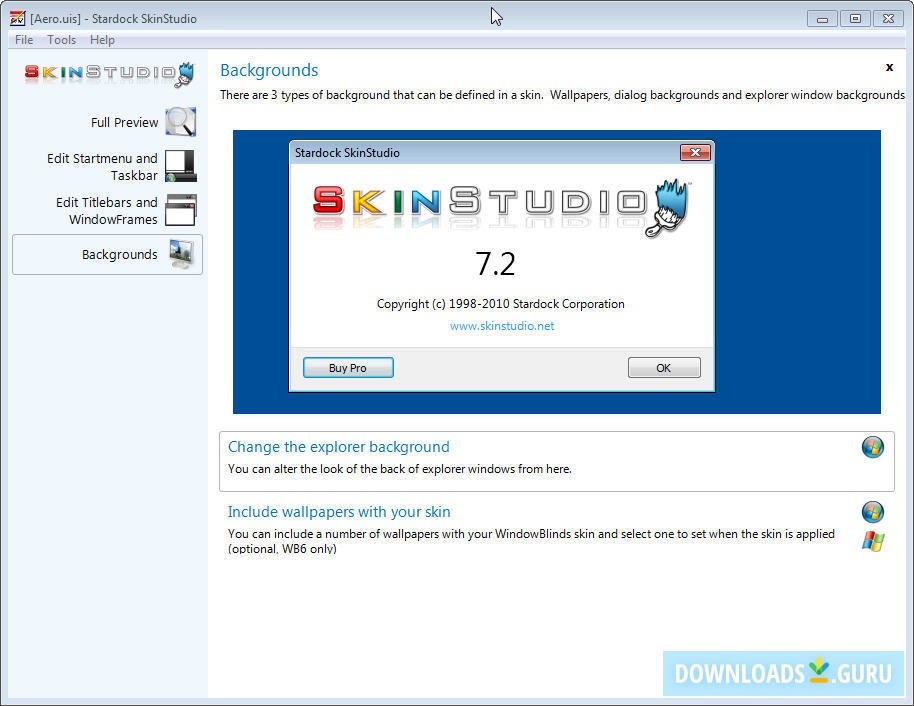The image size is (914, 706).
Task: Select the Full Preview label
Action: pos(124,122)
